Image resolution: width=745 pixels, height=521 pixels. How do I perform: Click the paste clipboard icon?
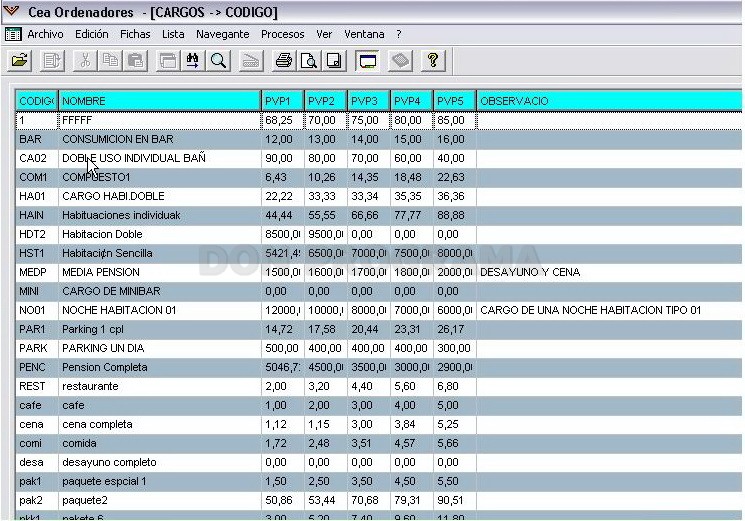(x=135, y=61)
